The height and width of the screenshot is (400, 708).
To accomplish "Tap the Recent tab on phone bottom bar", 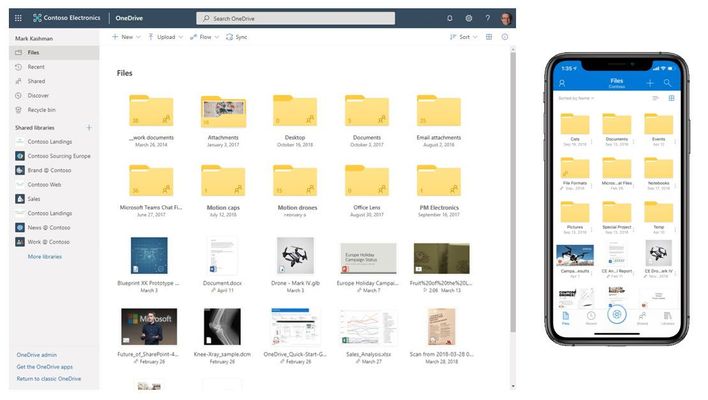I will (591, 318).
